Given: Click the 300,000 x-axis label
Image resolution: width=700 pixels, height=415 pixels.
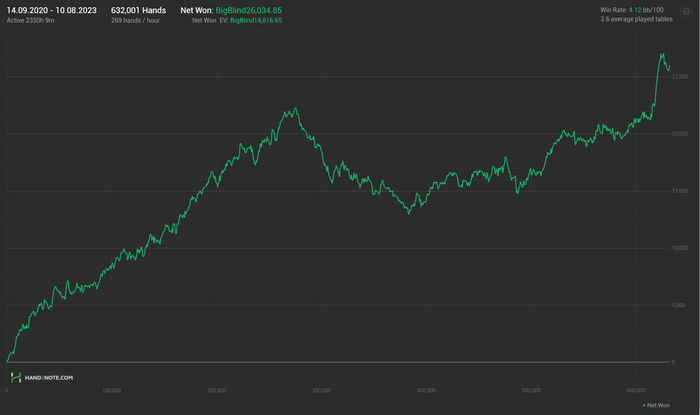Looking at the screenshot, I should pos(321,390).
